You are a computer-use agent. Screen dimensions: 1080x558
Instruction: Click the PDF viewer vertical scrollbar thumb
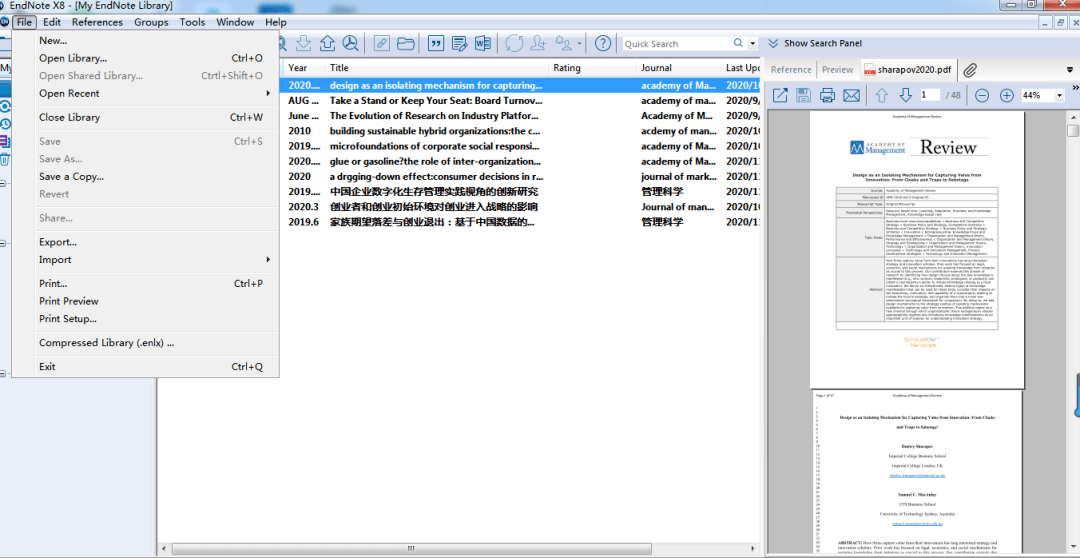[x=1072, y=132]
